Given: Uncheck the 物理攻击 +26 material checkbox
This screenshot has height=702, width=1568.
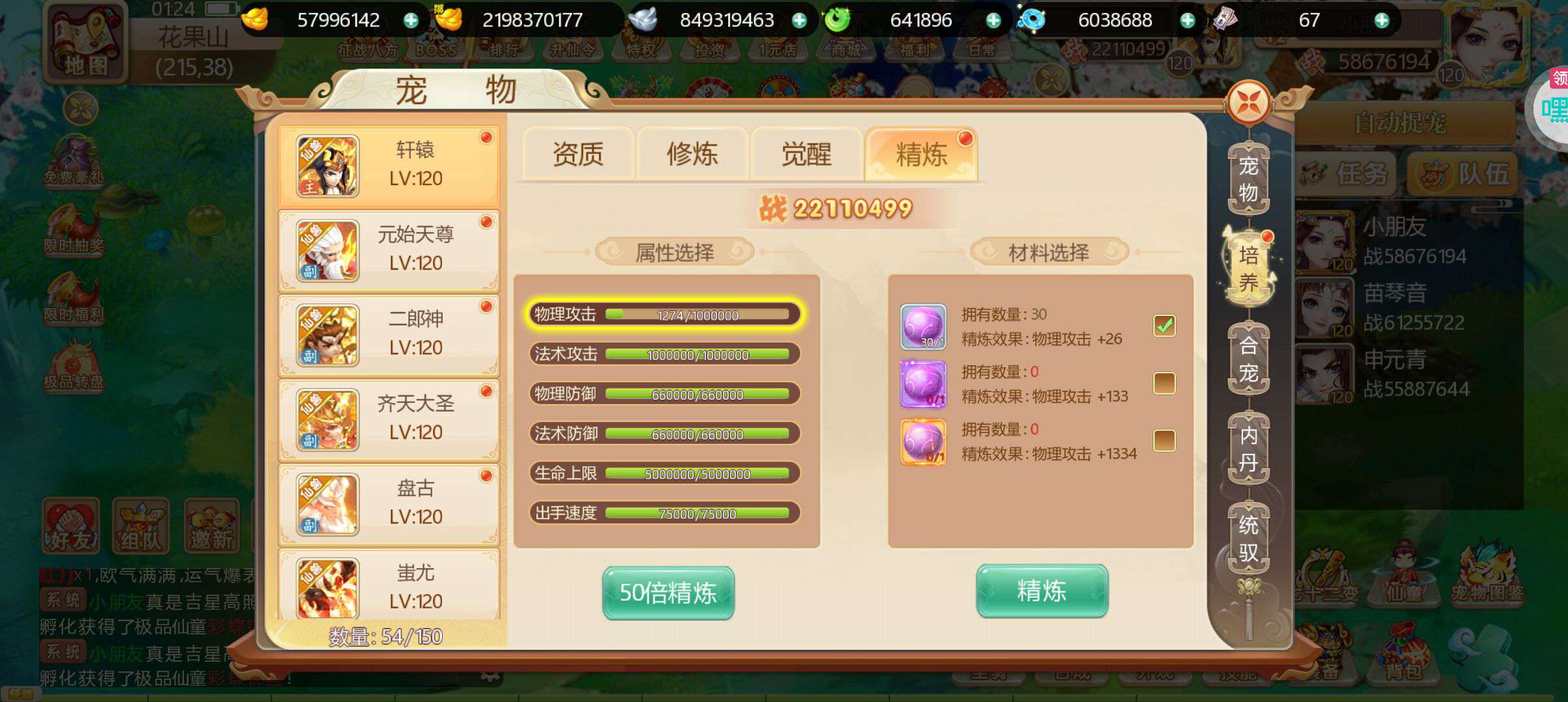Looking at the screenshot, I should click(1164, 325).
